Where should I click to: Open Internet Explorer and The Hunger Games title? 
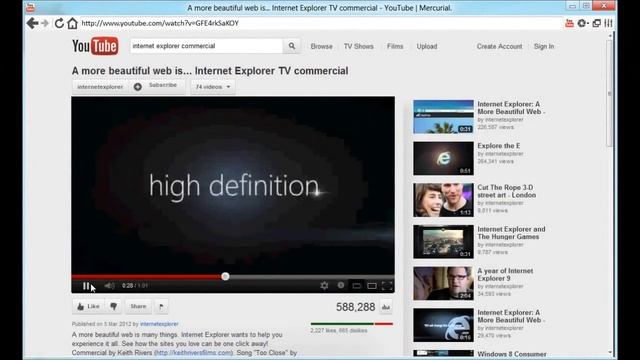click(511, 233)
